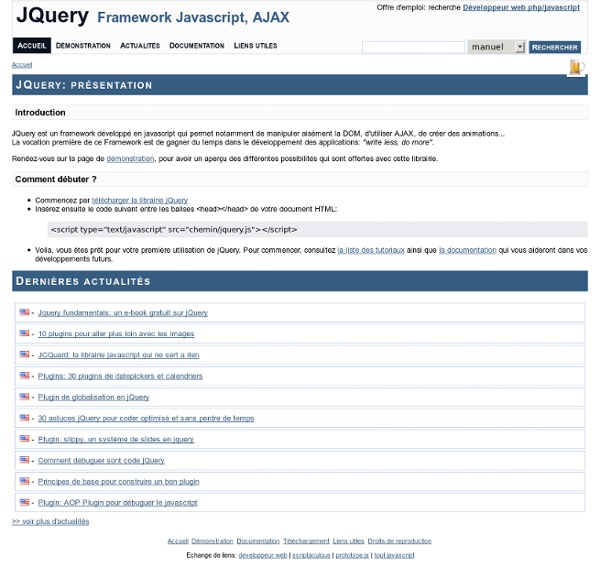Click flag icon beside ACP Plugin news
The image size is (600, 565).
(x=24, y=502)
